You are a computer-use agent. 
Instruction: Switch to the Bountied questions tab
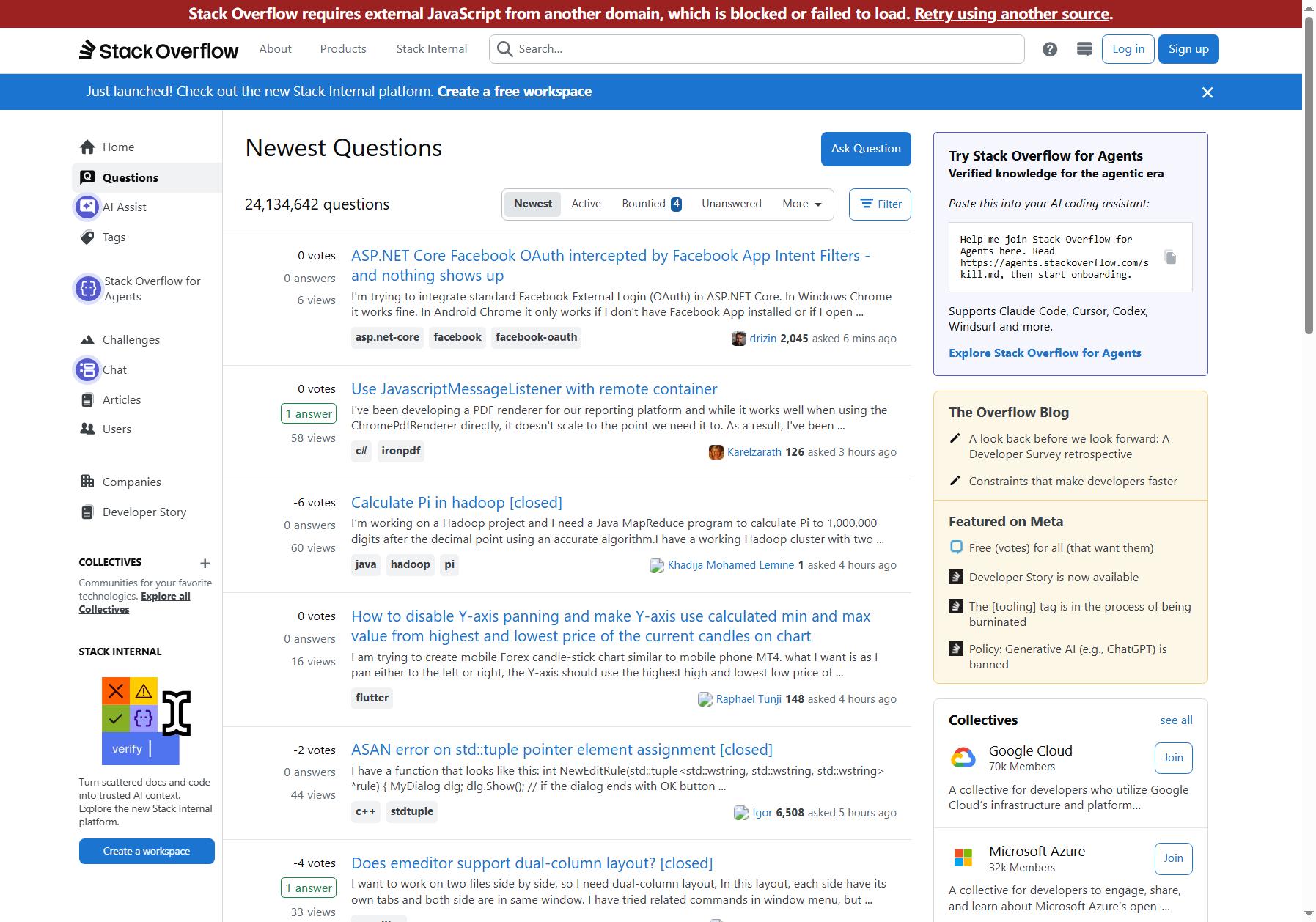[652, 204]
